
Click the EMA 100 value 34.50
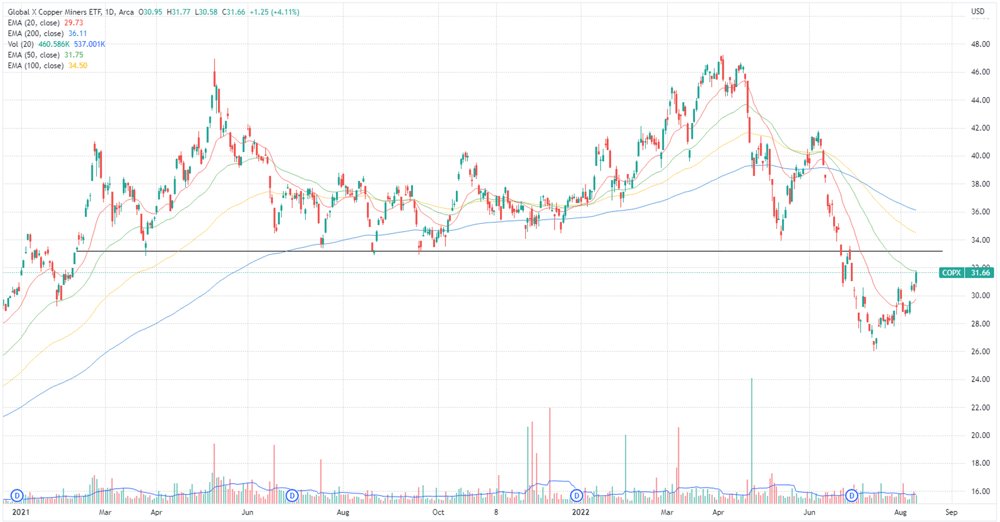point(78,66)
